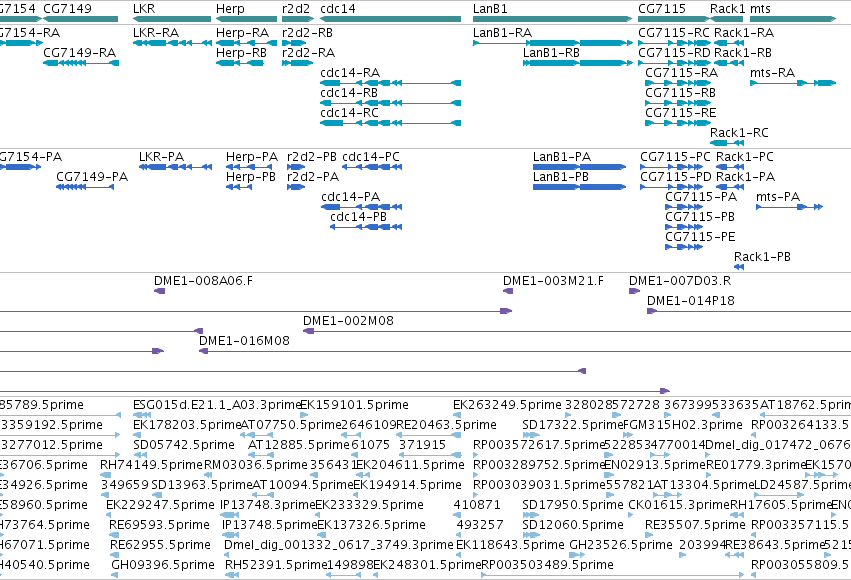Select the CG7115-PE coding segment
This screenshot has width=851, height=580.
(x=684, y=247)
